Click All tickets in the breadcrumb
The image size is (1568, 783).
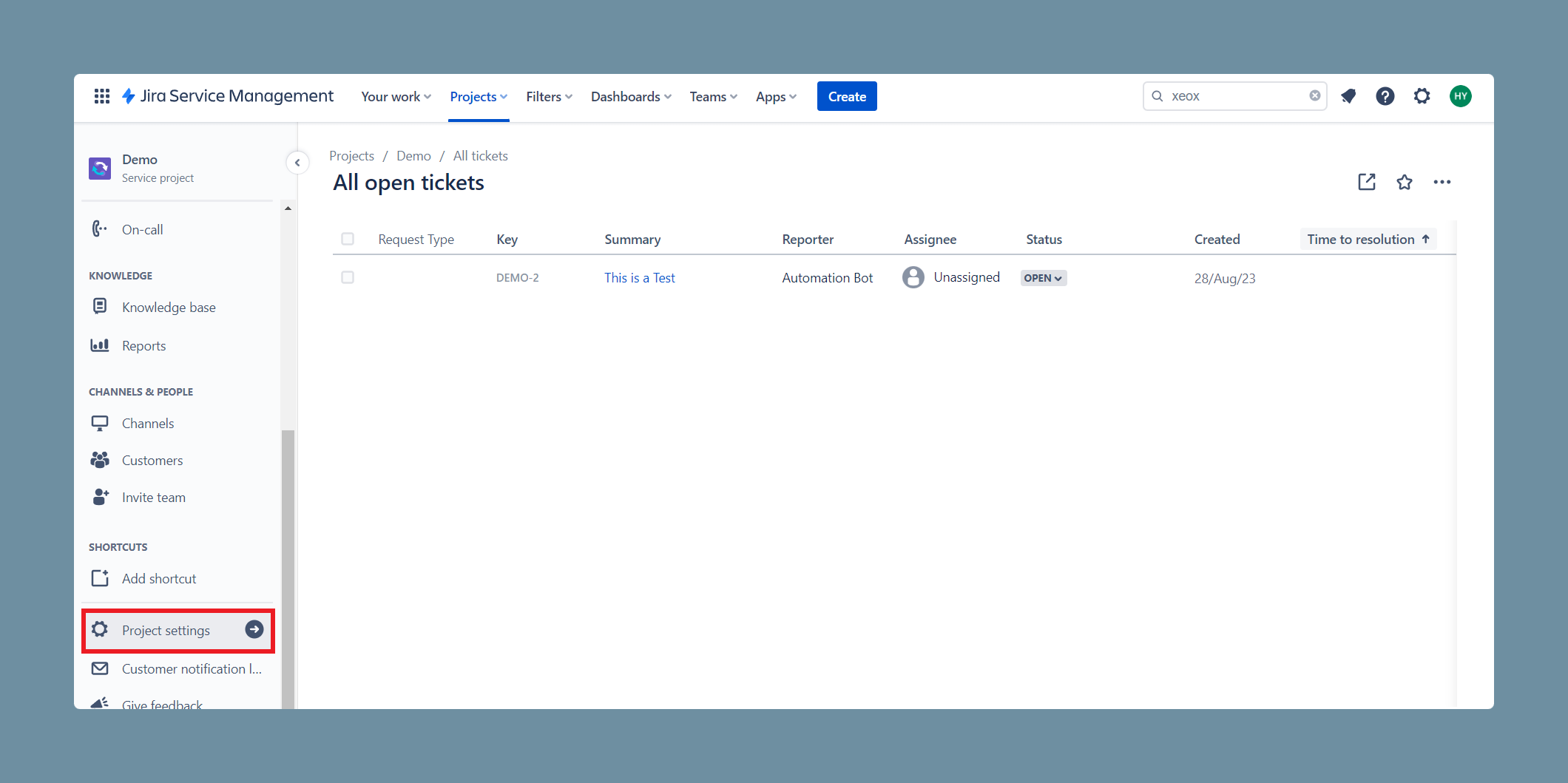point(481,156)
